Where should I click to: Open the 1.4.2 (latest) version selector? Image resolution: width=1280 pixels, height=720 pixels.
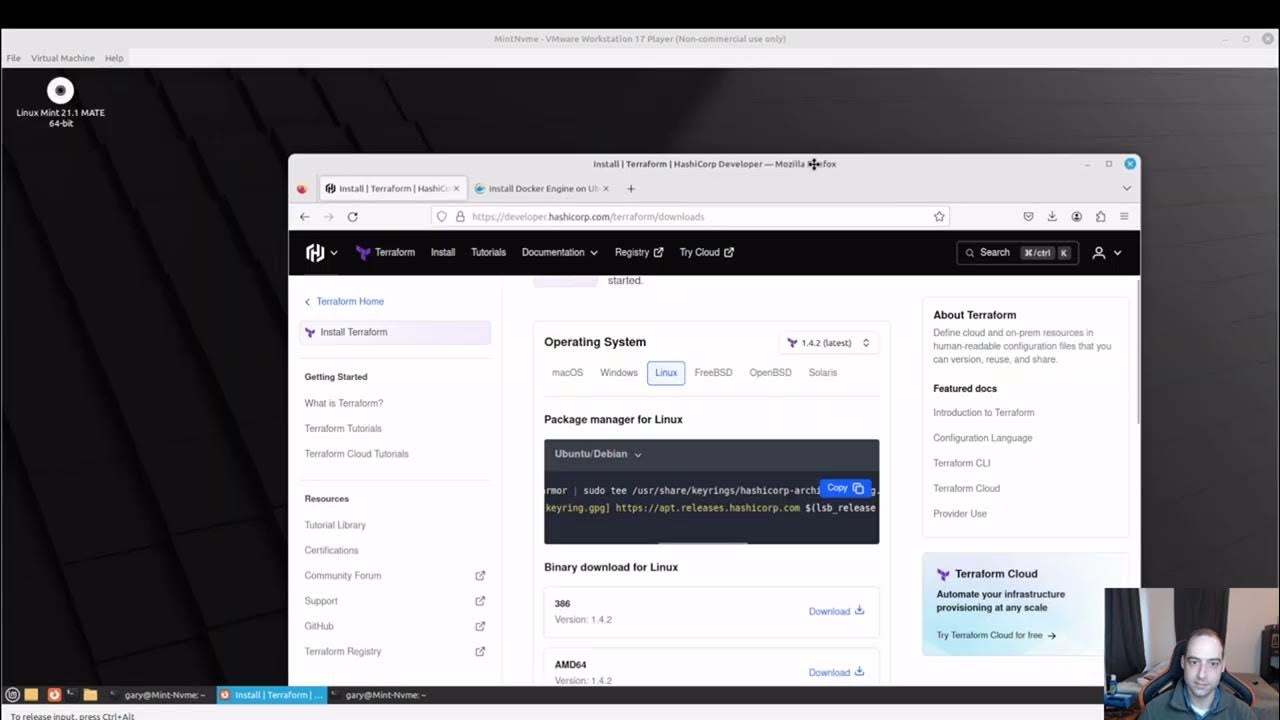pyautogui.click(x=828, y=343)
